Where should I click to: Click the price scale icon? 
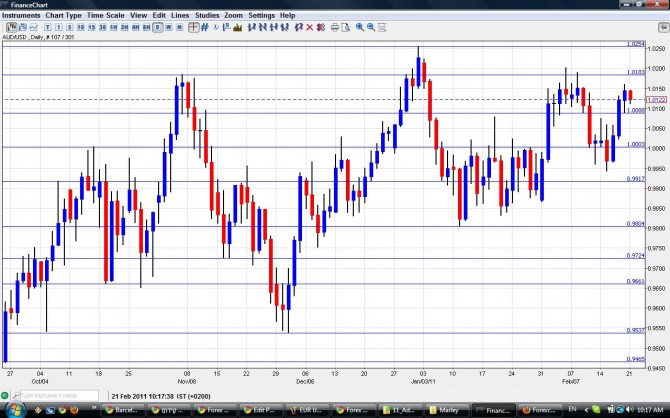(x=226, y=27)
